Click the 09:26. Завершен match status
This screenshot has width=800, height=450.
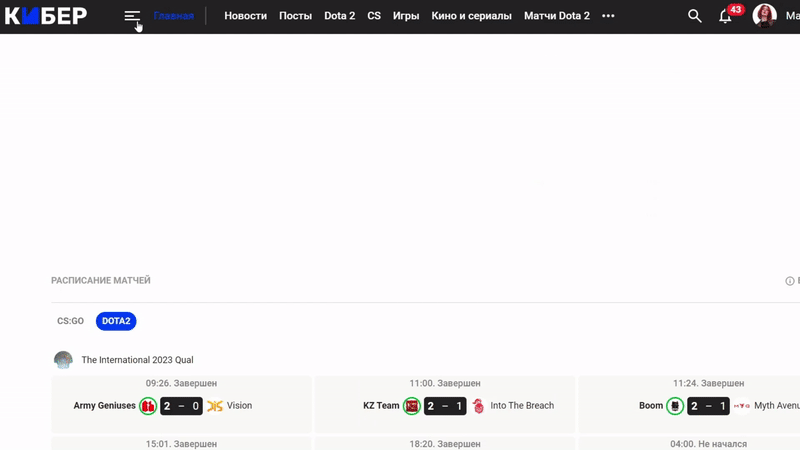181,383
